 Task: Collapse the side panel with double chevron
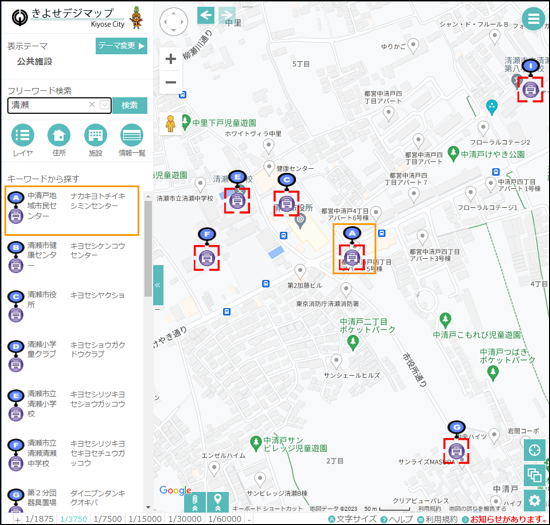pos(158,285)
